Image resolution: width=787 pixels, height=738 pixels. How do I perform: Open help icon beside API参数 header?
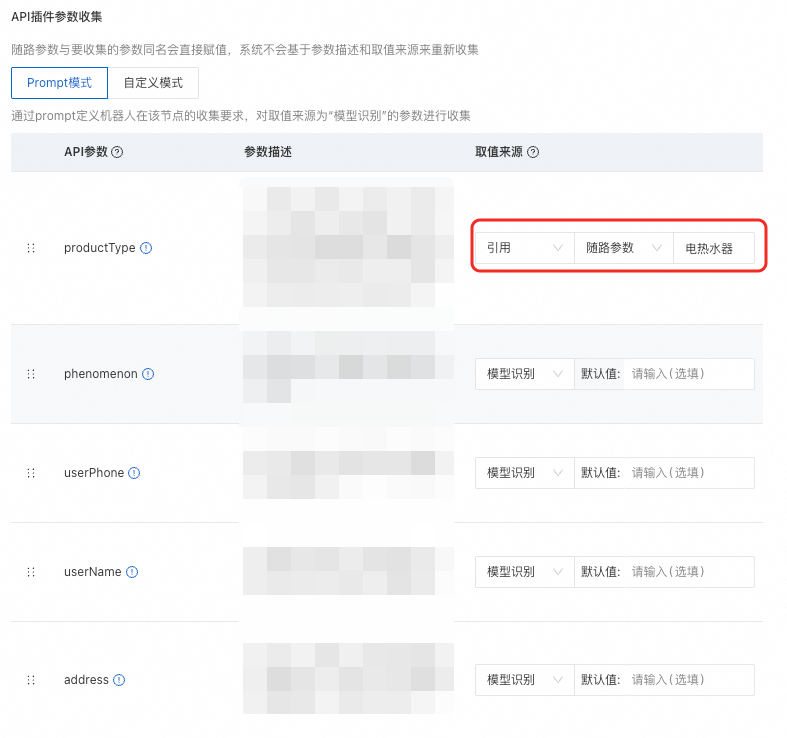point(117,152)
